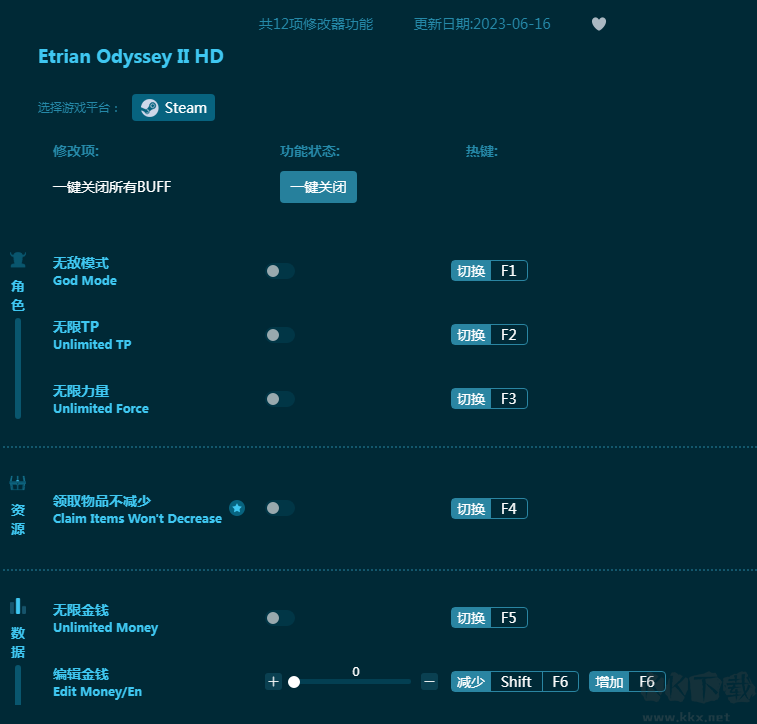Click the 编辑金钱 Edit Money/En label

click(x=98, y=682)
